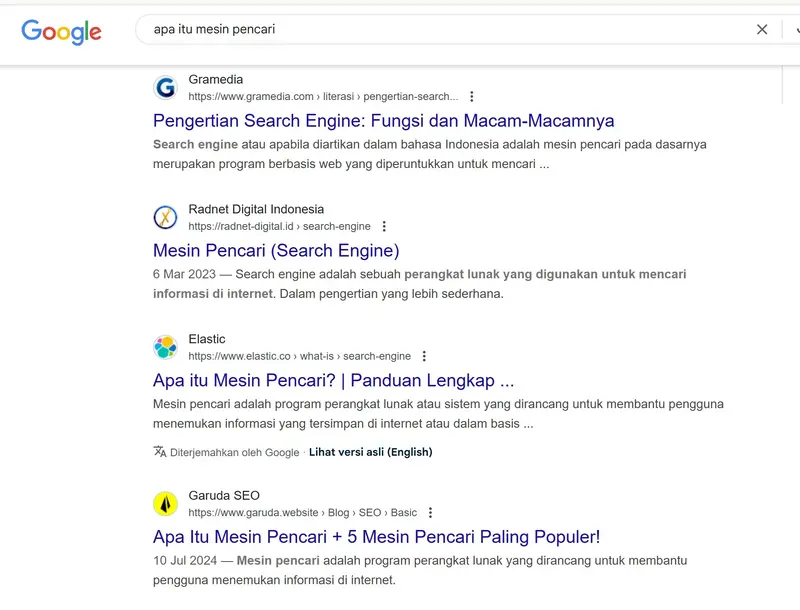This screenshot has width=800, height=610.
Task: Open three-dot menu for Garuda SEO result
Action: click(431, 513)
